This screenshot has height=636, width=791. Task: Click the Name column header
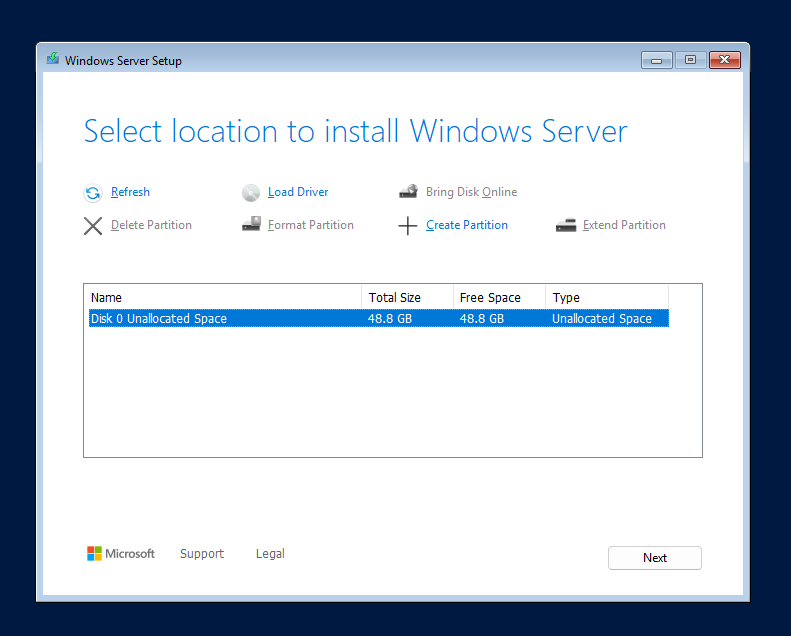225,298
